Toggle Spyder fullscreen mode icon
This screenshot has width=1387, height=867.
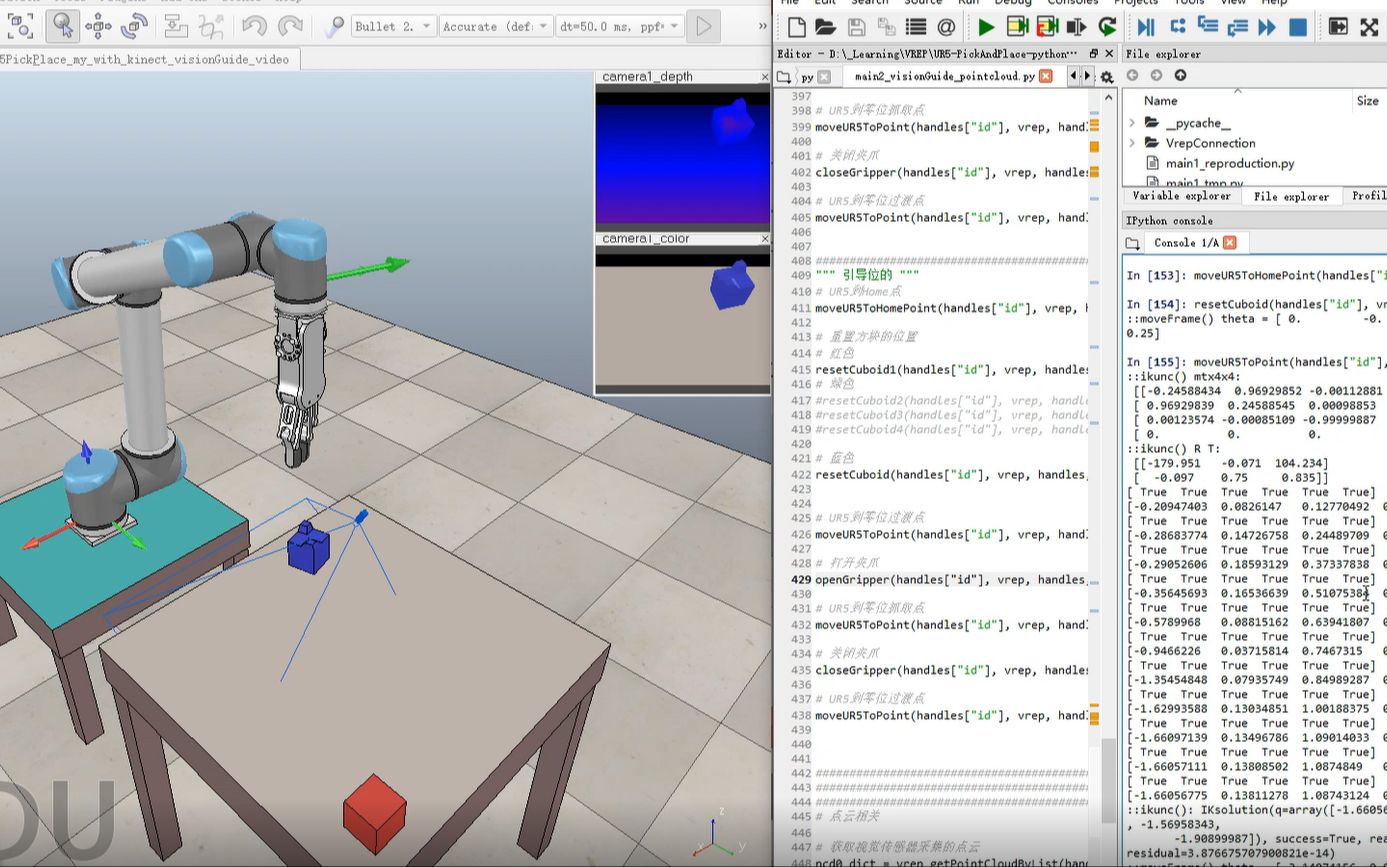1369,27
